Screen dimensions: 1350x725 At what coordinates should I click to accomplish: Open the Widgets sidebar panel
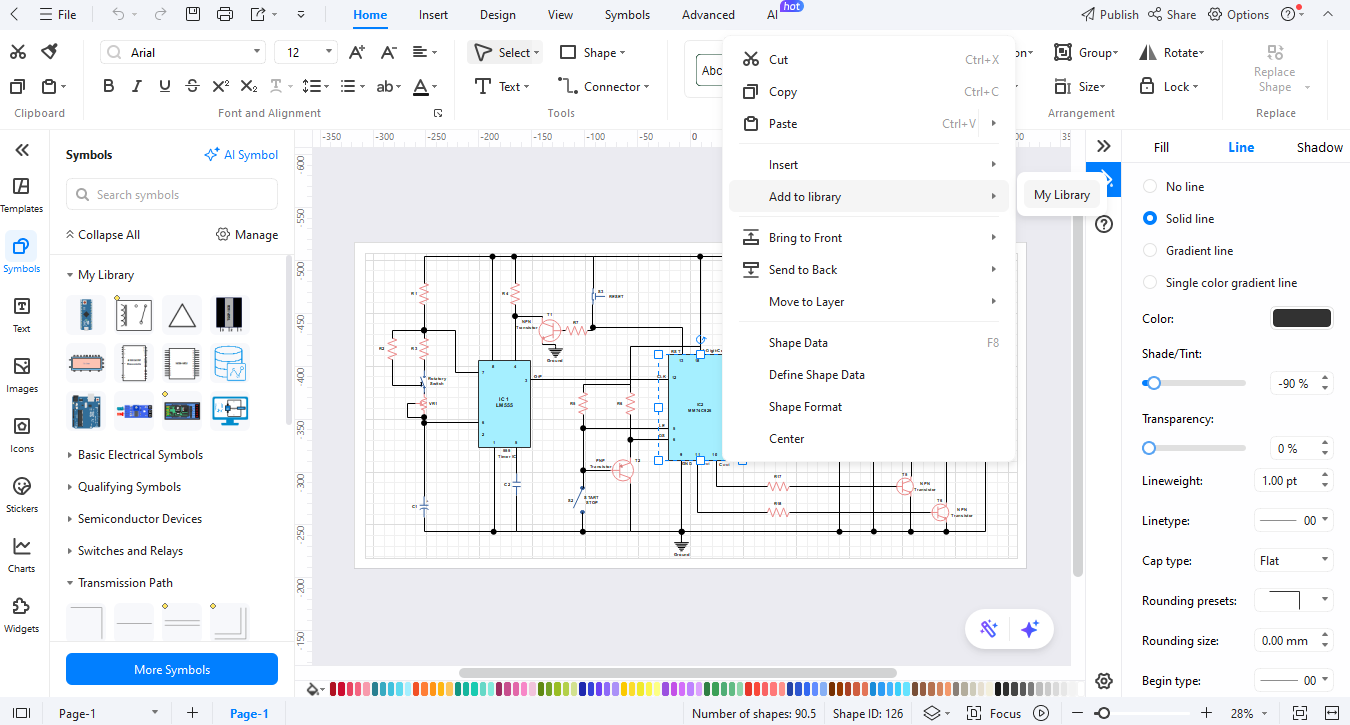pyautogui.click(x=21, y=615)
